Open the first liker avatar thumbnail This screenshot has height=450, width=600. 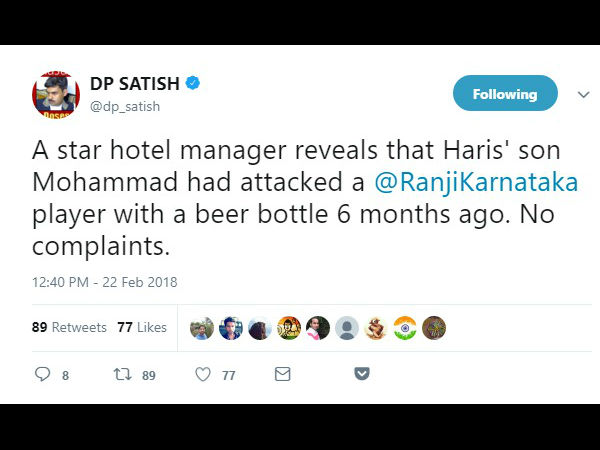point(202,328)
